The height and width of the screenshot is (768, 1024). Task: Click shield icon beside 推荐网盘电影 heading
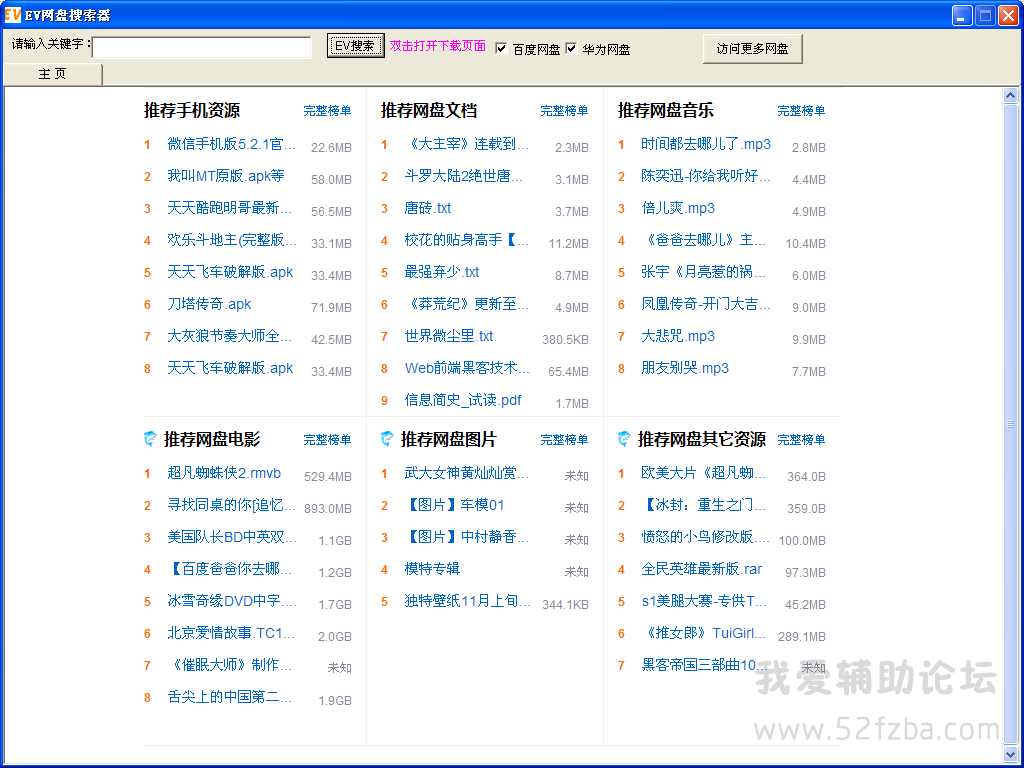[150, 439]
